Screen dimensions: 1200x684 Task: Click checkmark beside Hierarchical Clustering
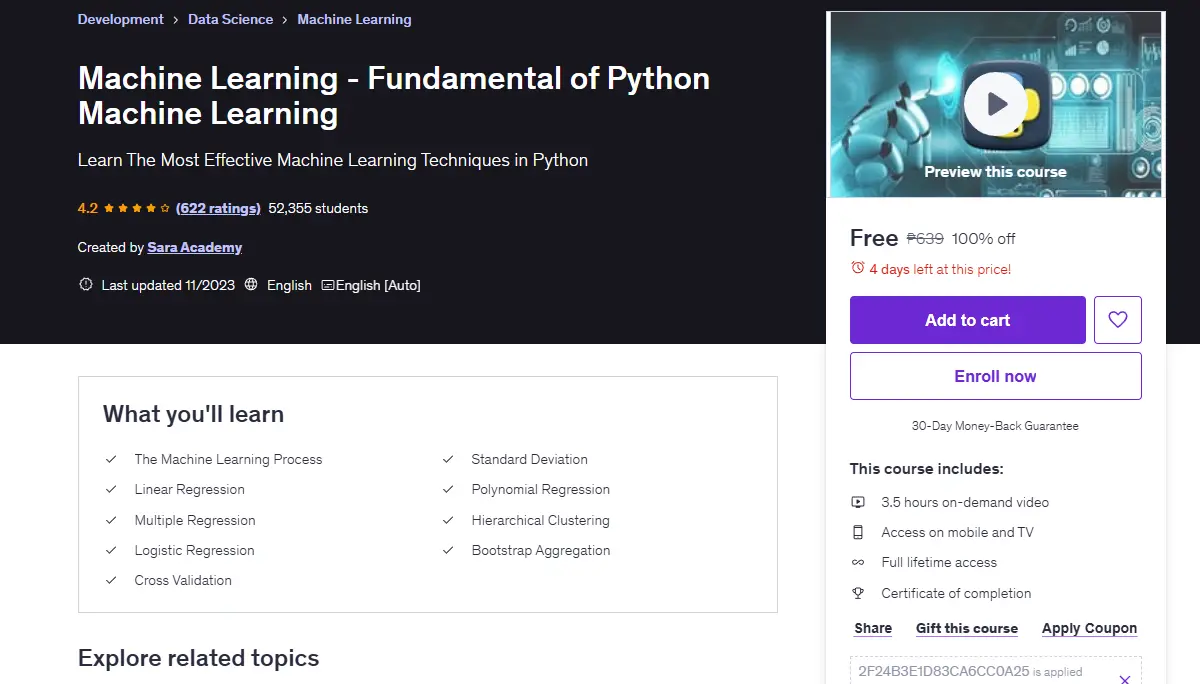click(449, 520)
